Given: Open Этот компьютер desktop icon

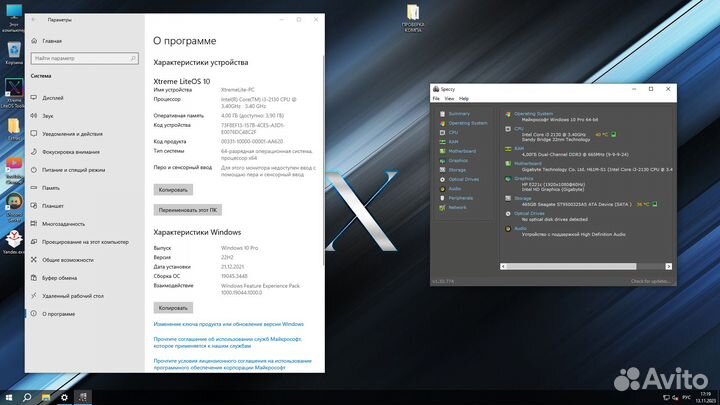Looking at the screenshot, I should click(14, 18).
